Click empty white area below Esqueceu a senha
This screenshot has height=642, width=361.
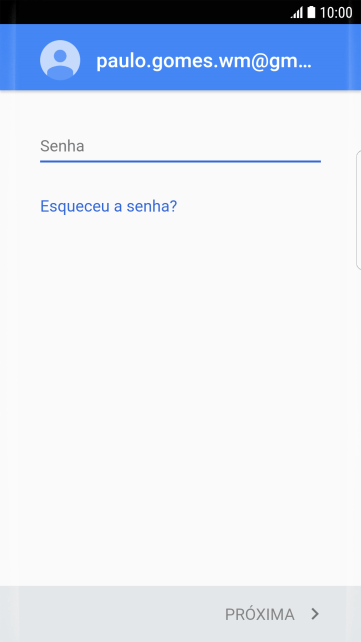click(180, 389)
